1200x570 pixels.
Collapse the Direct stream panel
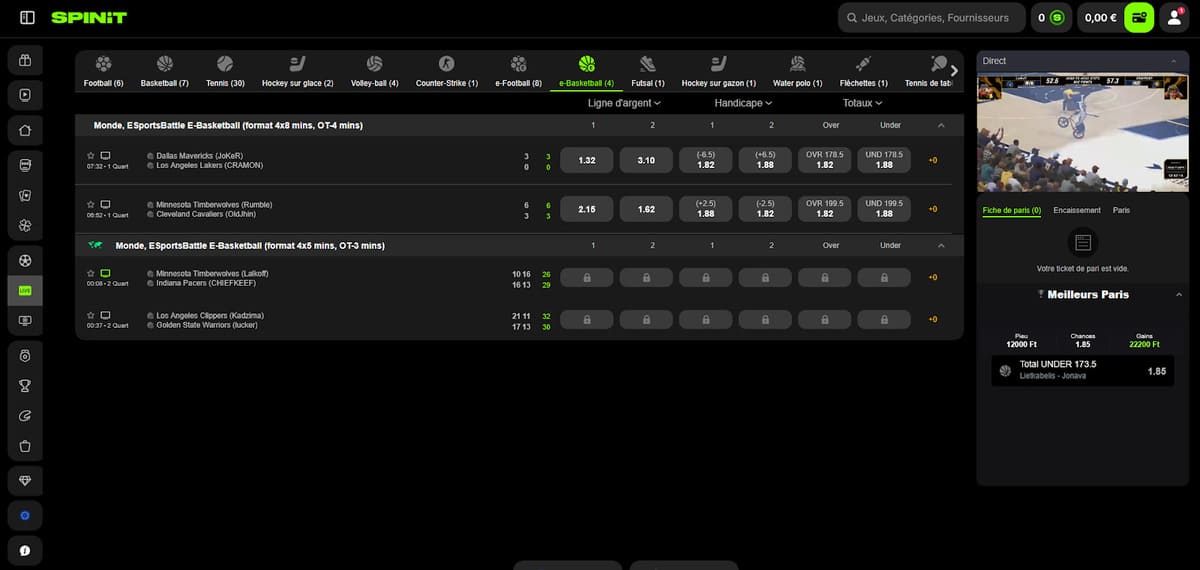click(x=1173, y=61)
